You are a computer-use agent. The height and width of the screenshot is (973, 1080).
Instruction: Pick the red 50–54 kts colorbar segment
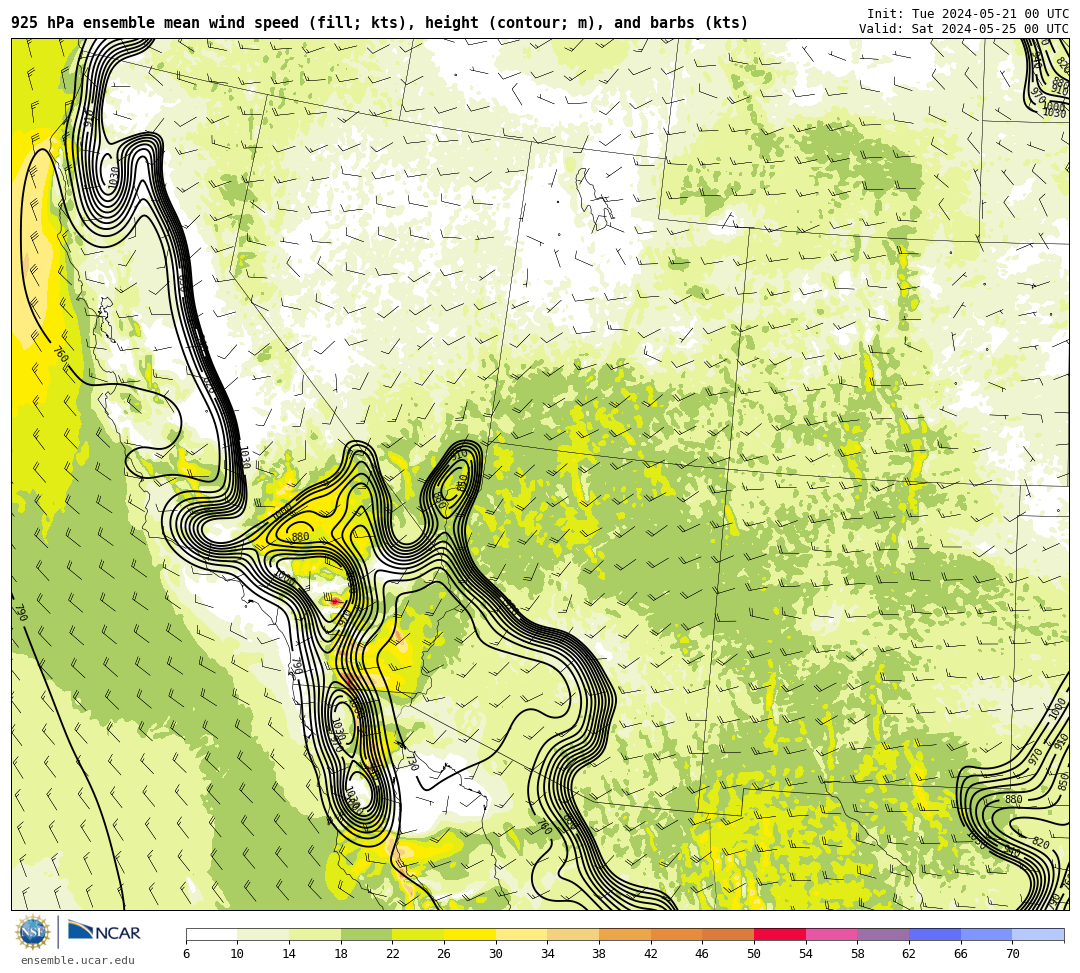coord(780,934)
